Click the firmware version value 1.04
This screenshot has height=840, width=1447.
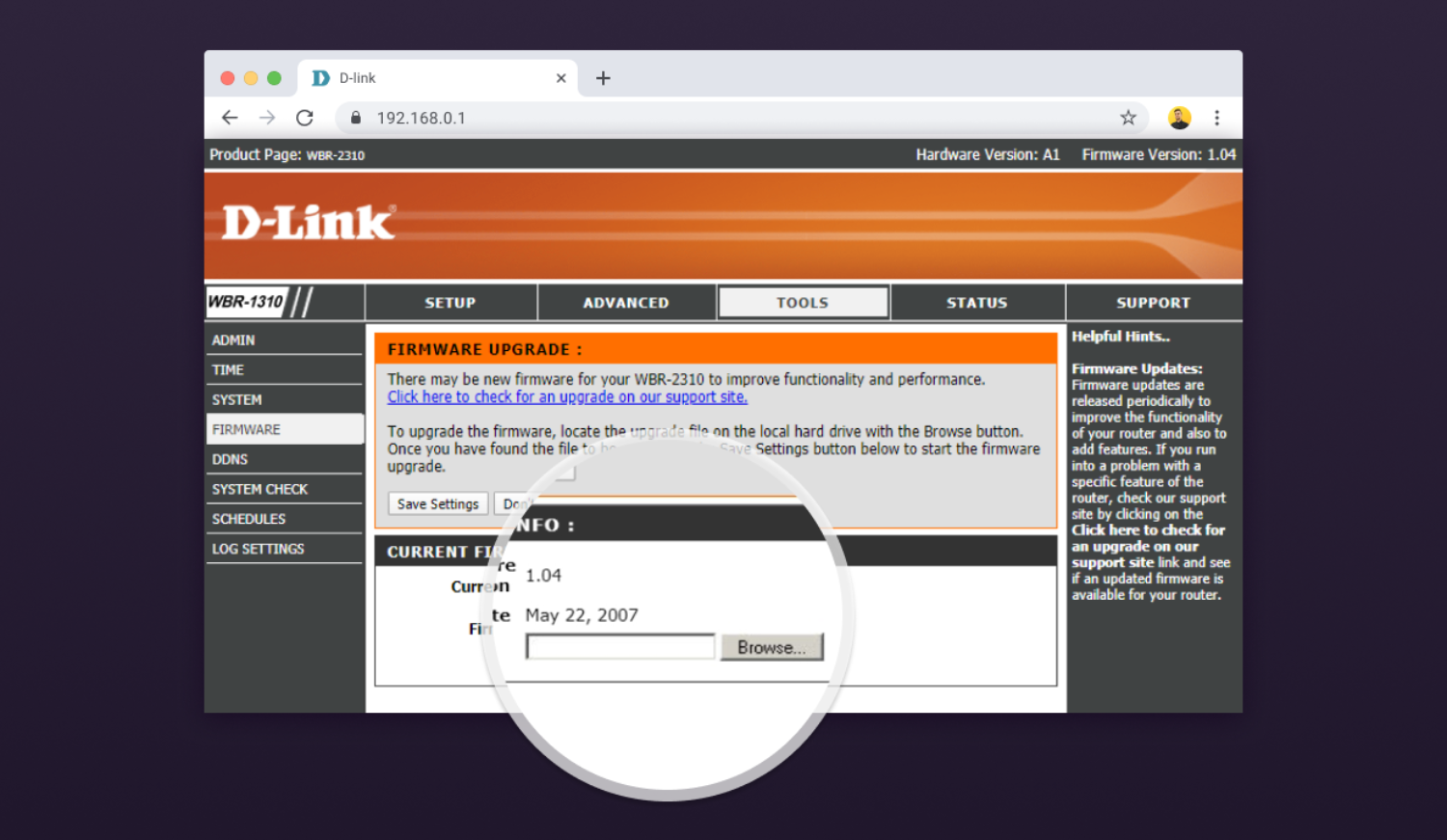(543, 576)
